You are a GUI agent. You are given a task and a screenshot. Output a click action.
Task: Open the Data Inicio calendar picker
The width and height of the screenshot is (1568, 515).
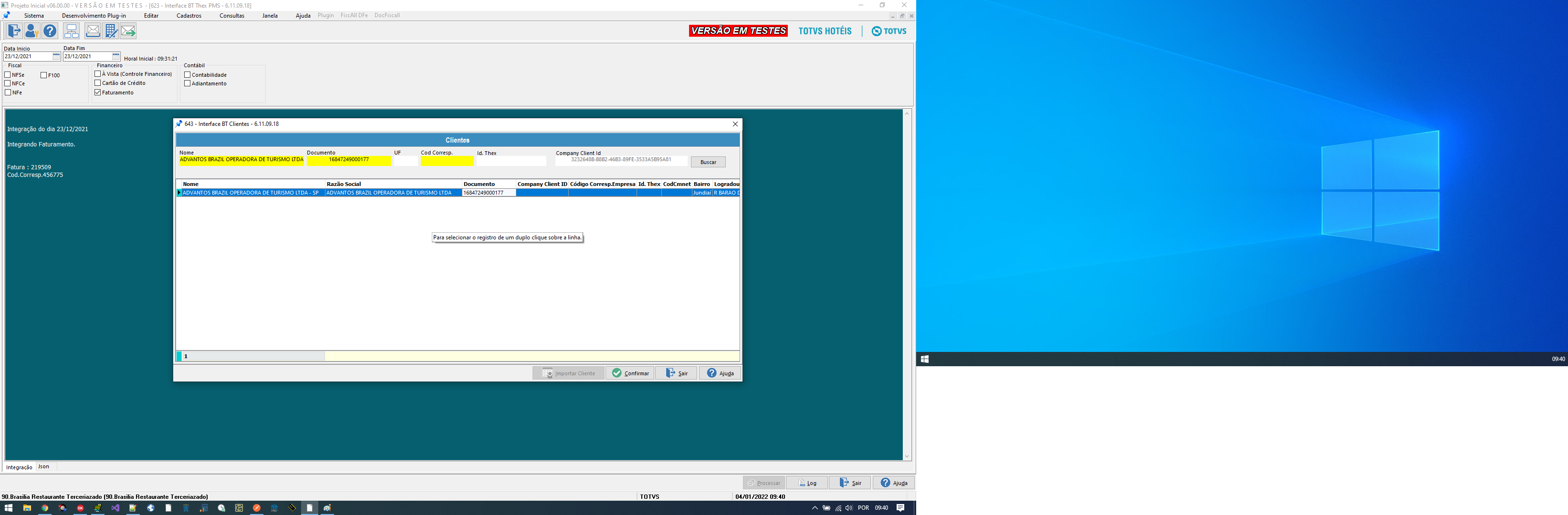click(56, 57)
